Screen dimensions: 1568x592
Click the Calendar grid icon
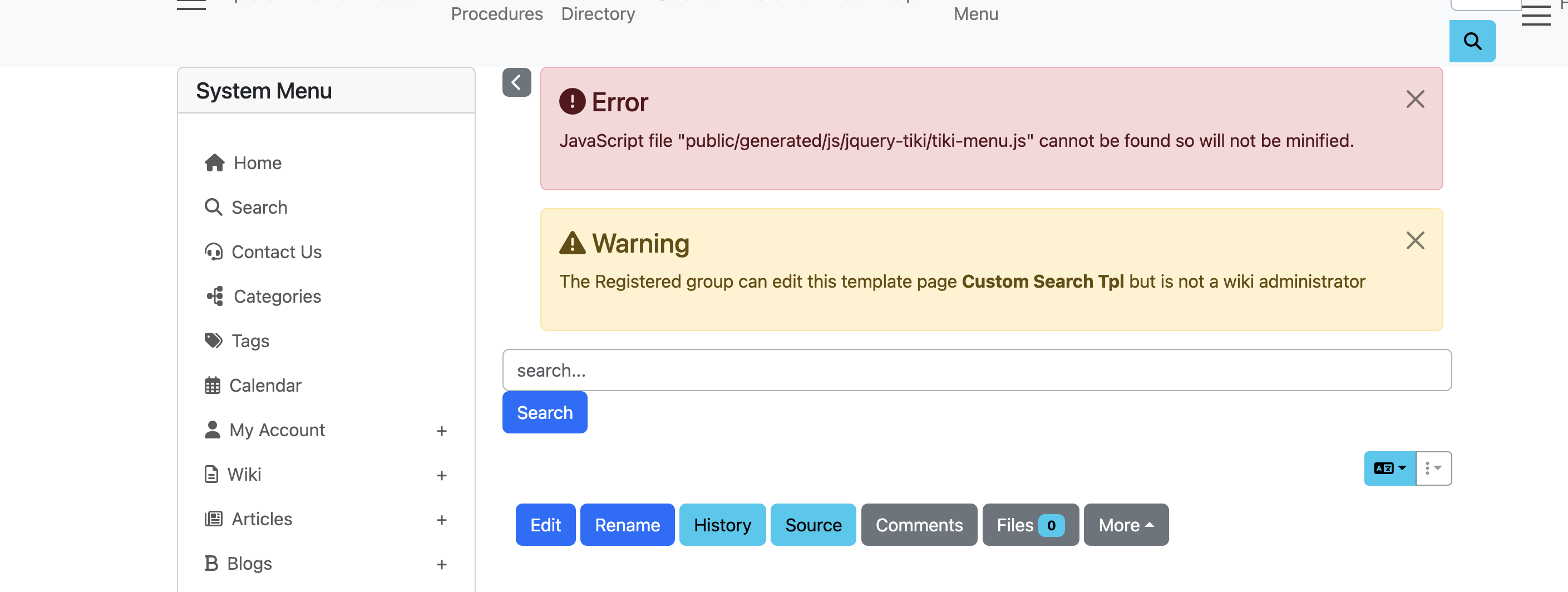(212, 385)
